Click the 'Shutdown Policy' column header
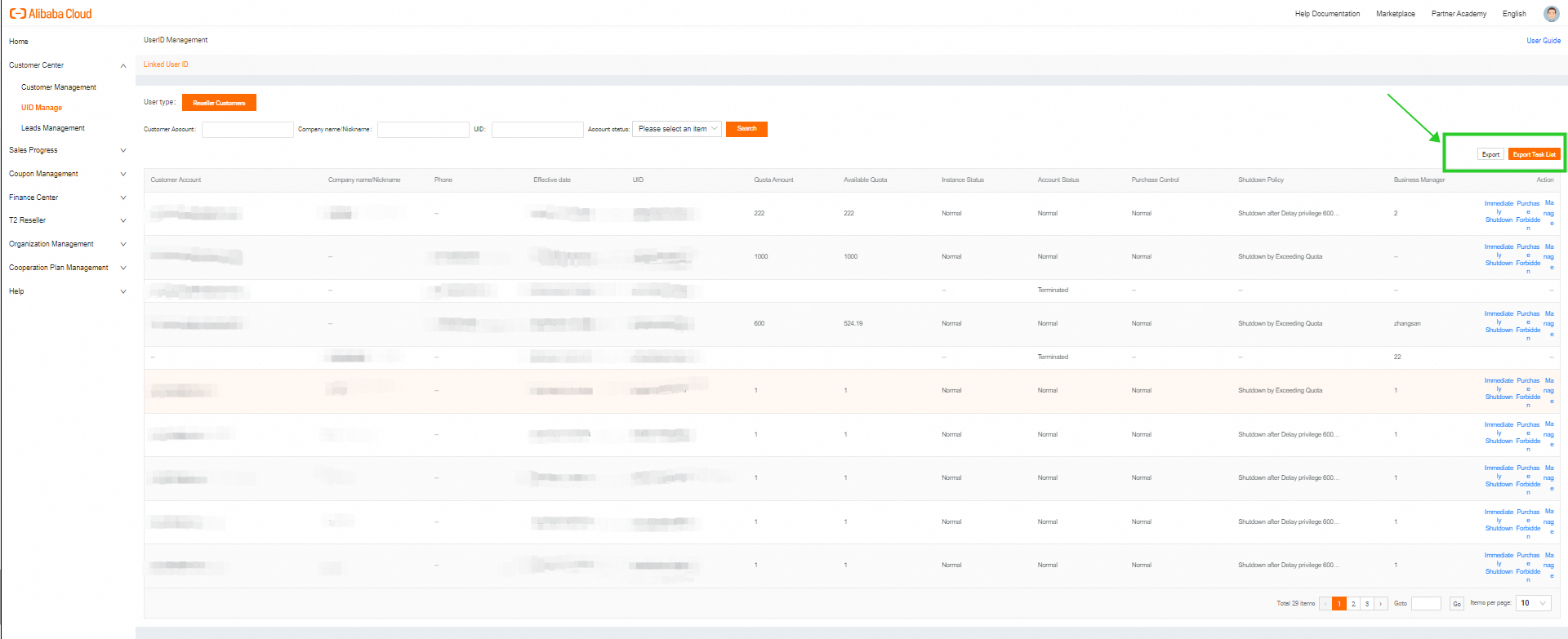This screenshot has width=1568, height=639. [x=1261, y=180]
